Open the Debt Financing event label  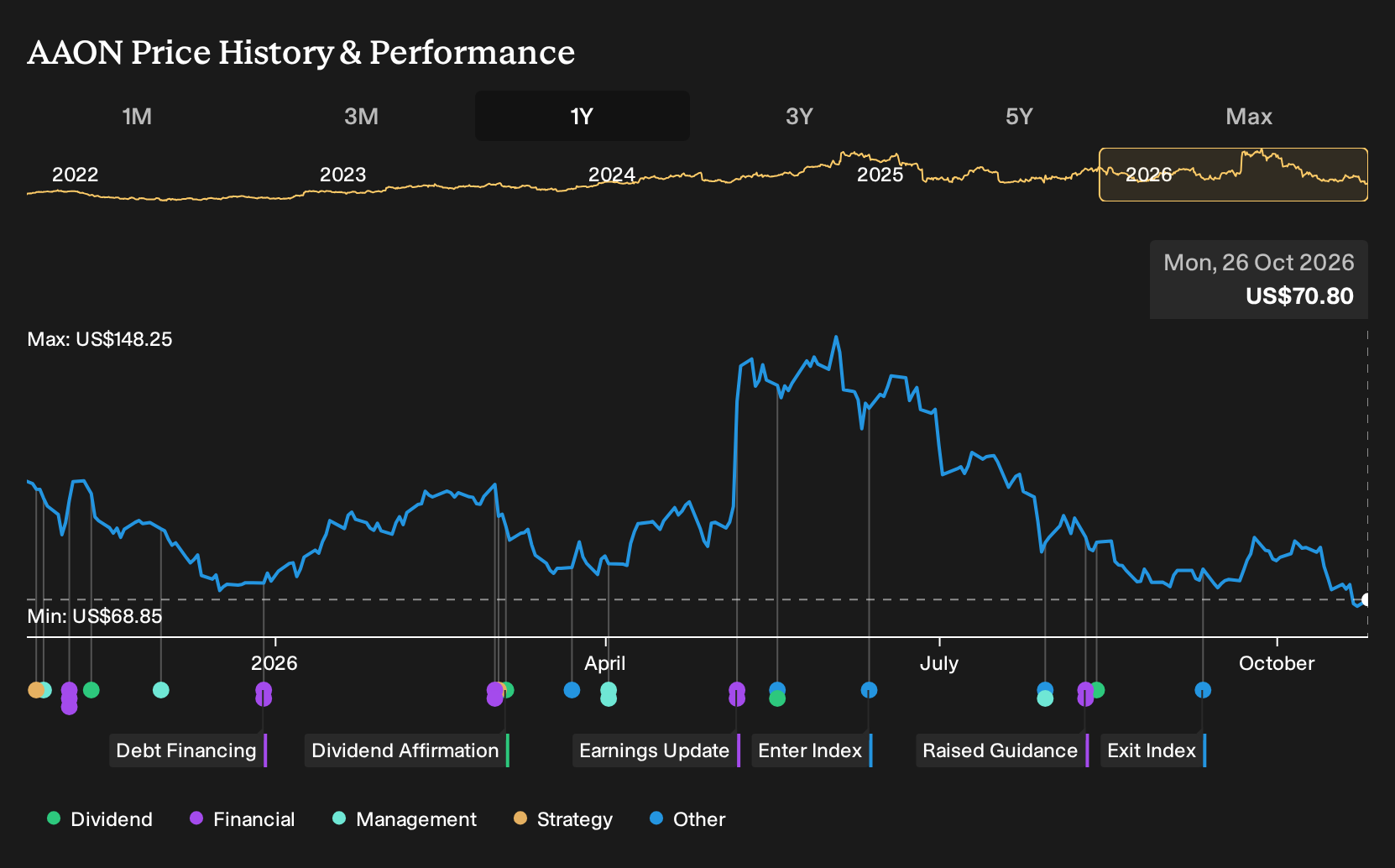point(188,750)
